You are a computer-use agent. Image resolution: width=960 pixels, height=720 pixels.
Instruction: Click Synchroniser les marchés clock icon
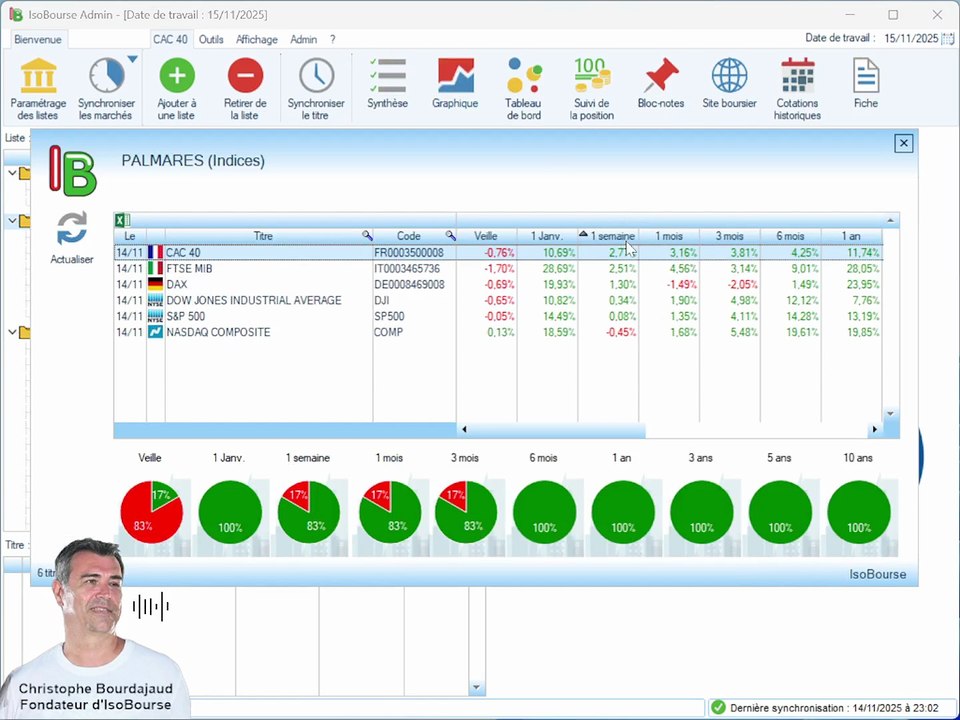[106, 75]
